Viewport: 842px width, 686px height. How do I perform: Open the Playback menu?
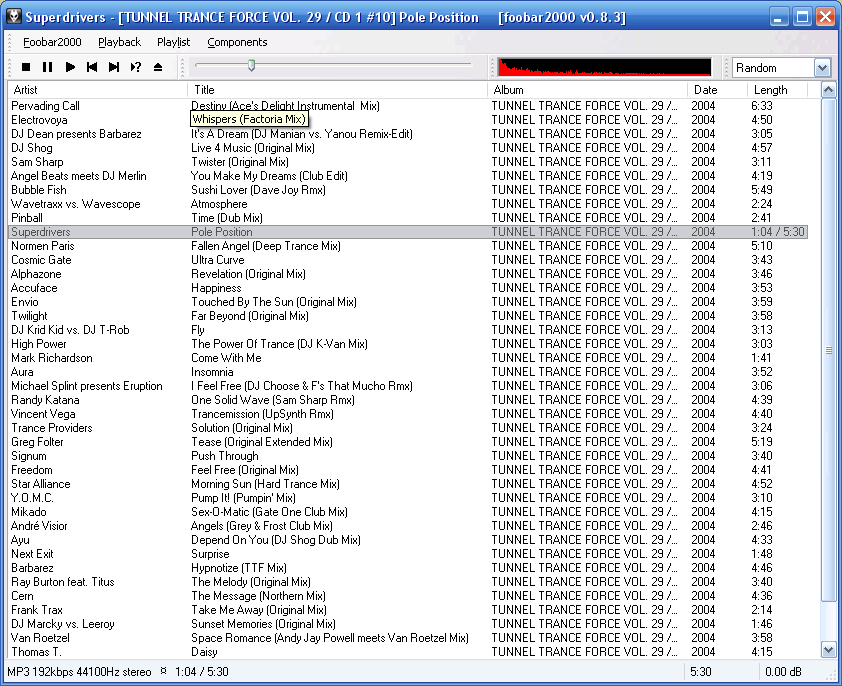point(118,42)
